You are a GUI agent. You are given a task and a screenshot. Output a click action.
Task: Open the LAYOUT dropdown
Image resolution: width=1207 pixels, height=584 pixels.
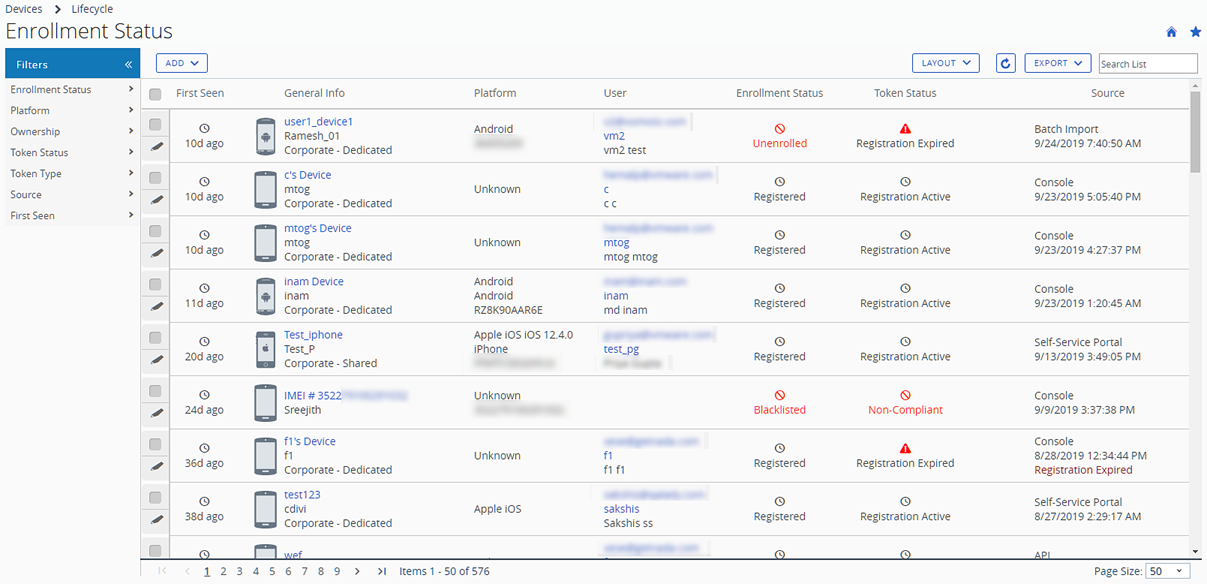pyautogui.click(x=945, y=63)
